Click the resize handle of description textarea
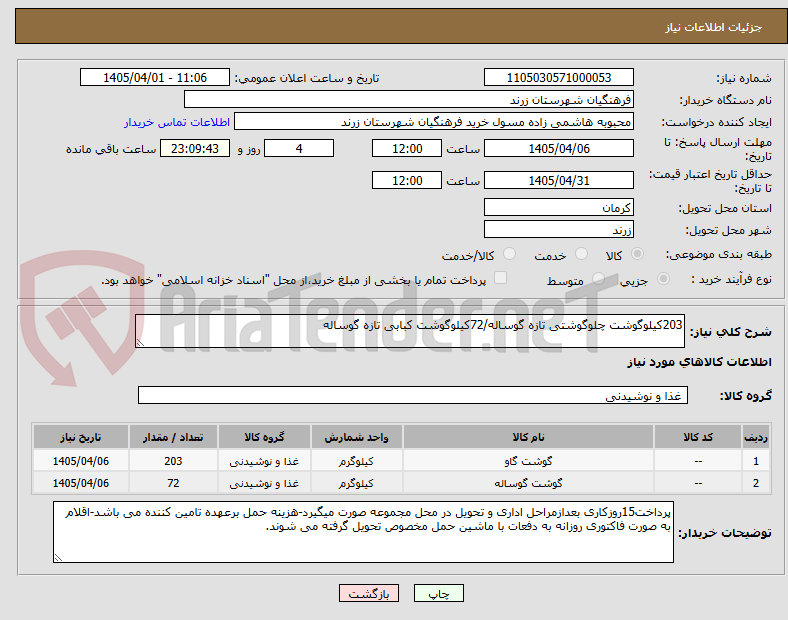 [140, 343]
